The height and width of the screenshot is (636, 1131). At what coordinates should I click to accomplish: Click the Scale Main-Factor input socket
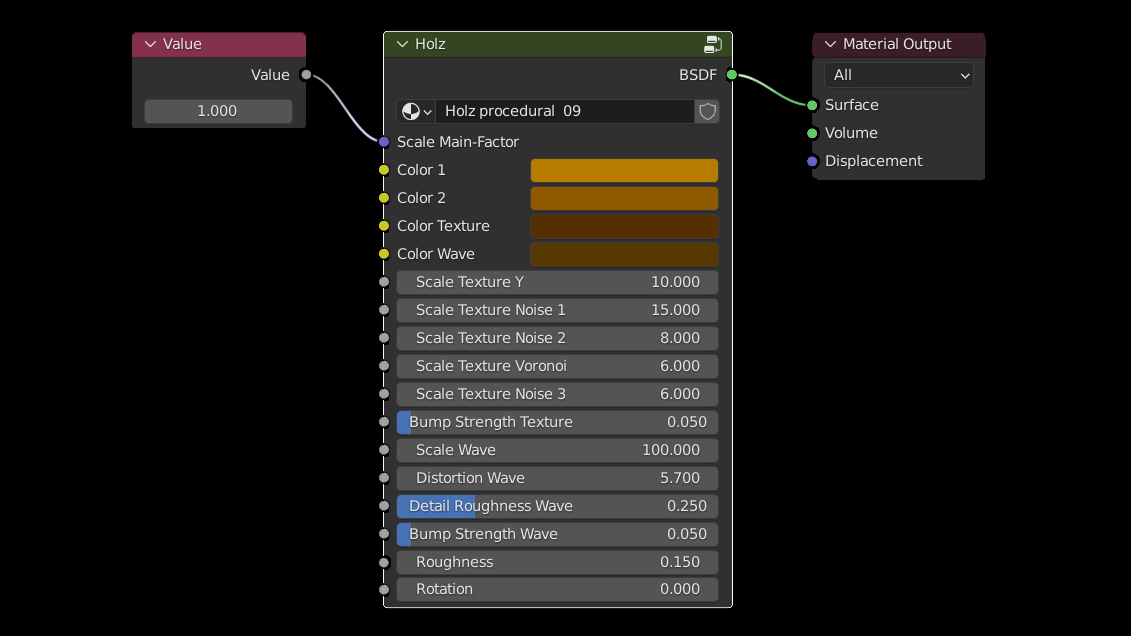(384, 142)
